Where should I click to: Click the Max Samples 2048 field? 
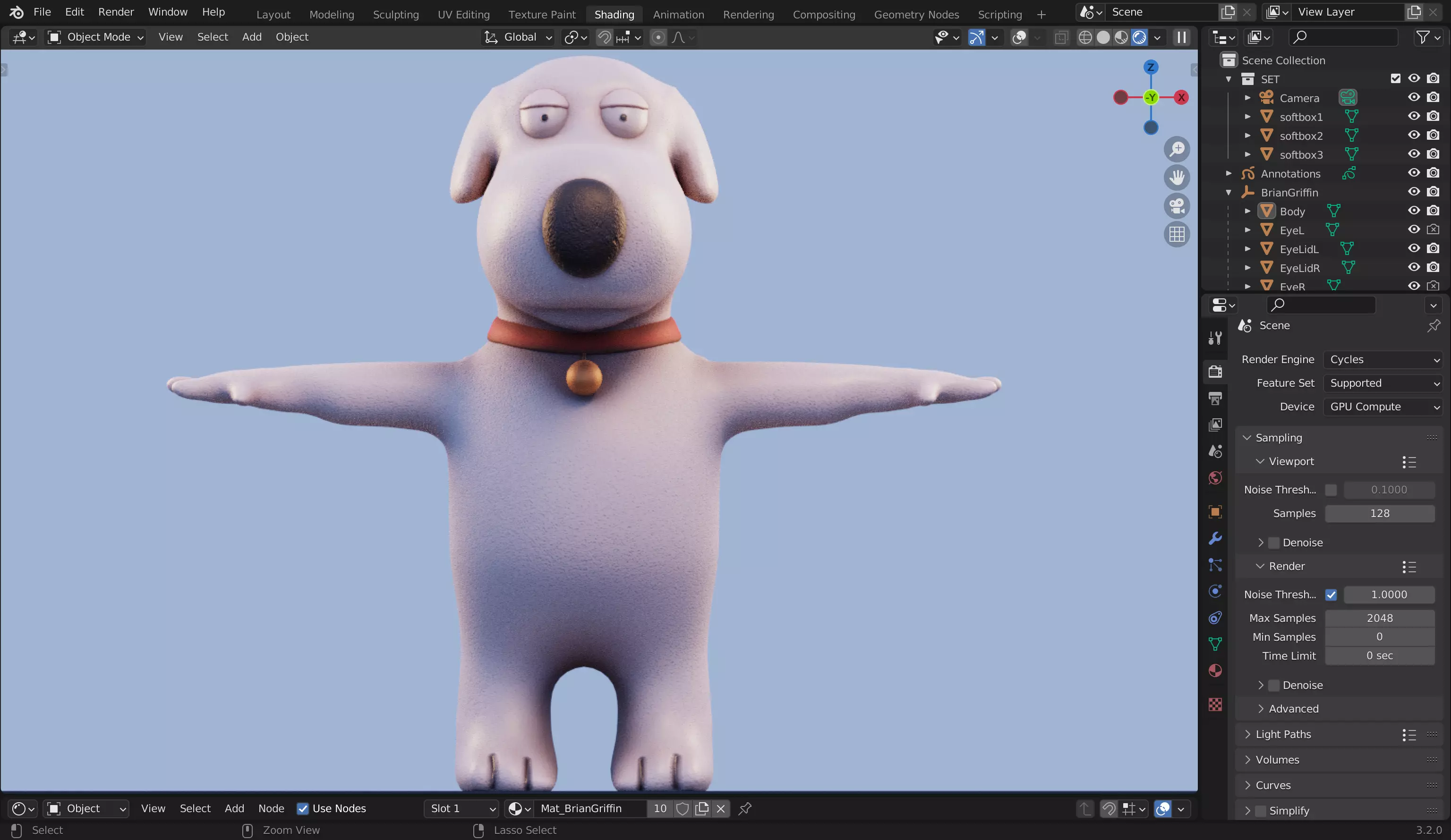point(1380,618)
